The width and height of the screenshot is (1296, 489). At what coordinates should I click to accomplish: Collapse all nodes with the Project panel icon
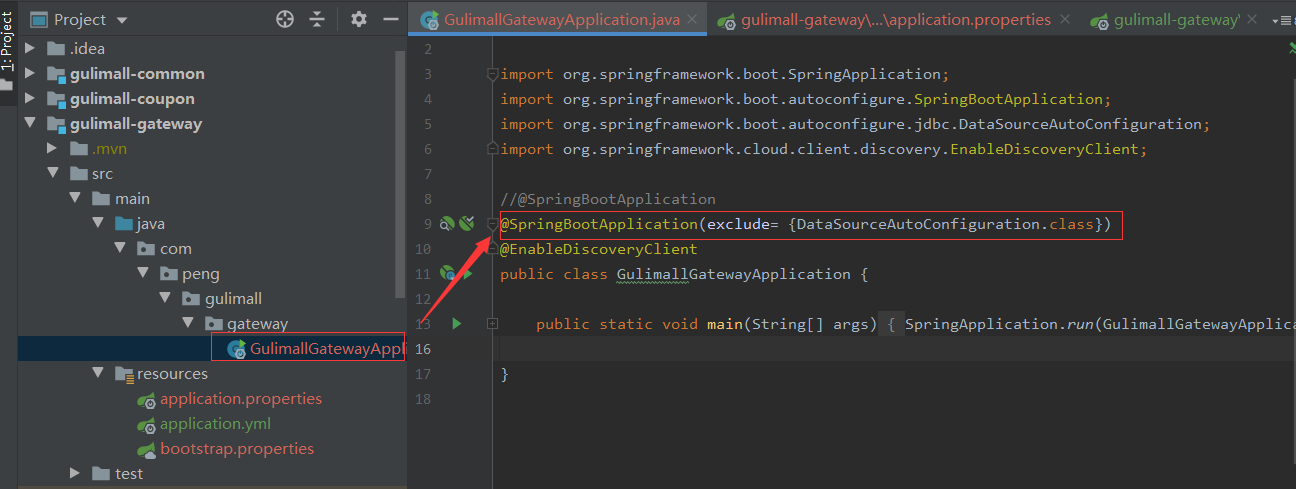coord(317,19)
